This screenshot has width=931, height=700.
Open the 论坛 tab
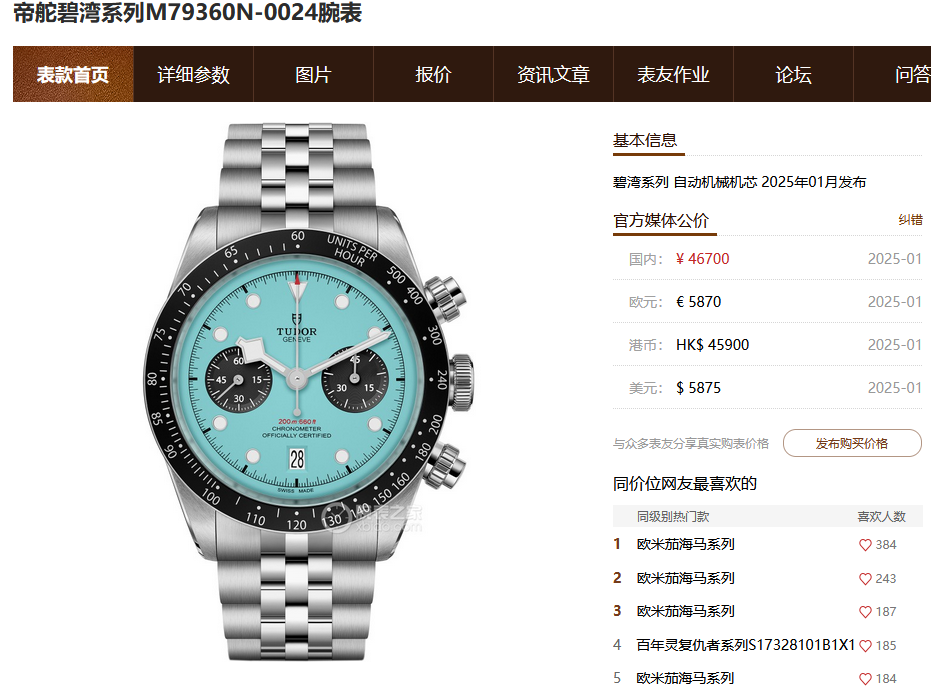pos(793,74)
